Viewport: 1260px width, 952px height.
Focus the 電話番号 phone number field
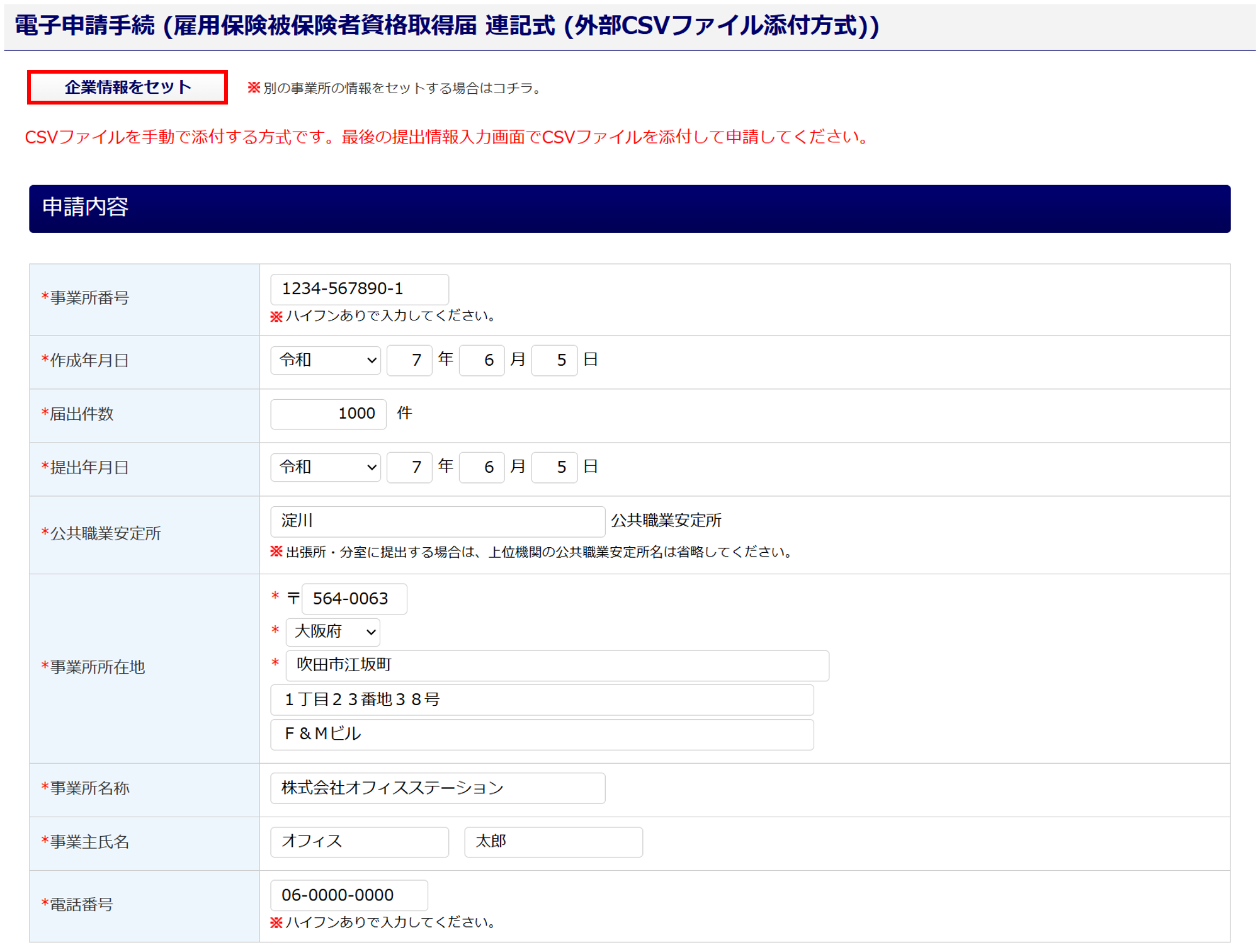[349, 895]
